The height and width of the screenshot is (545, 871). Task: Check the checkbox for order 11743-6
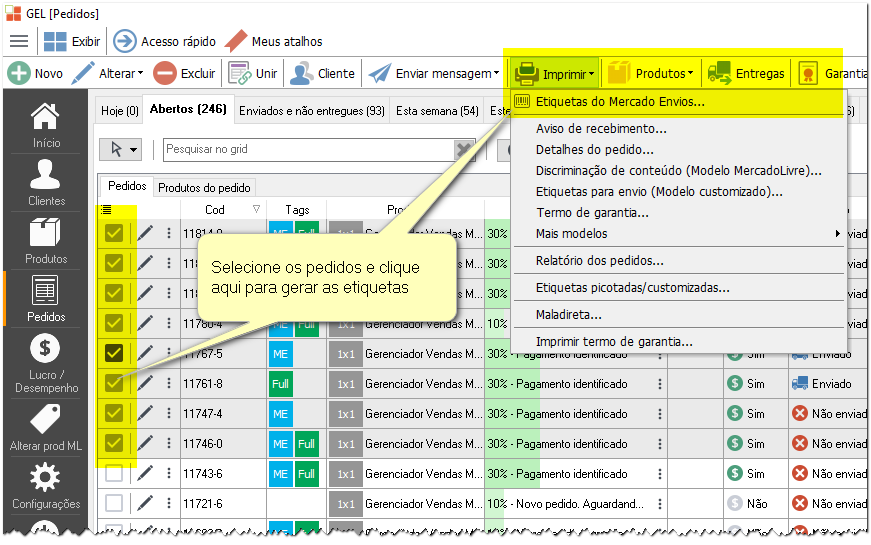coord(114,473)
